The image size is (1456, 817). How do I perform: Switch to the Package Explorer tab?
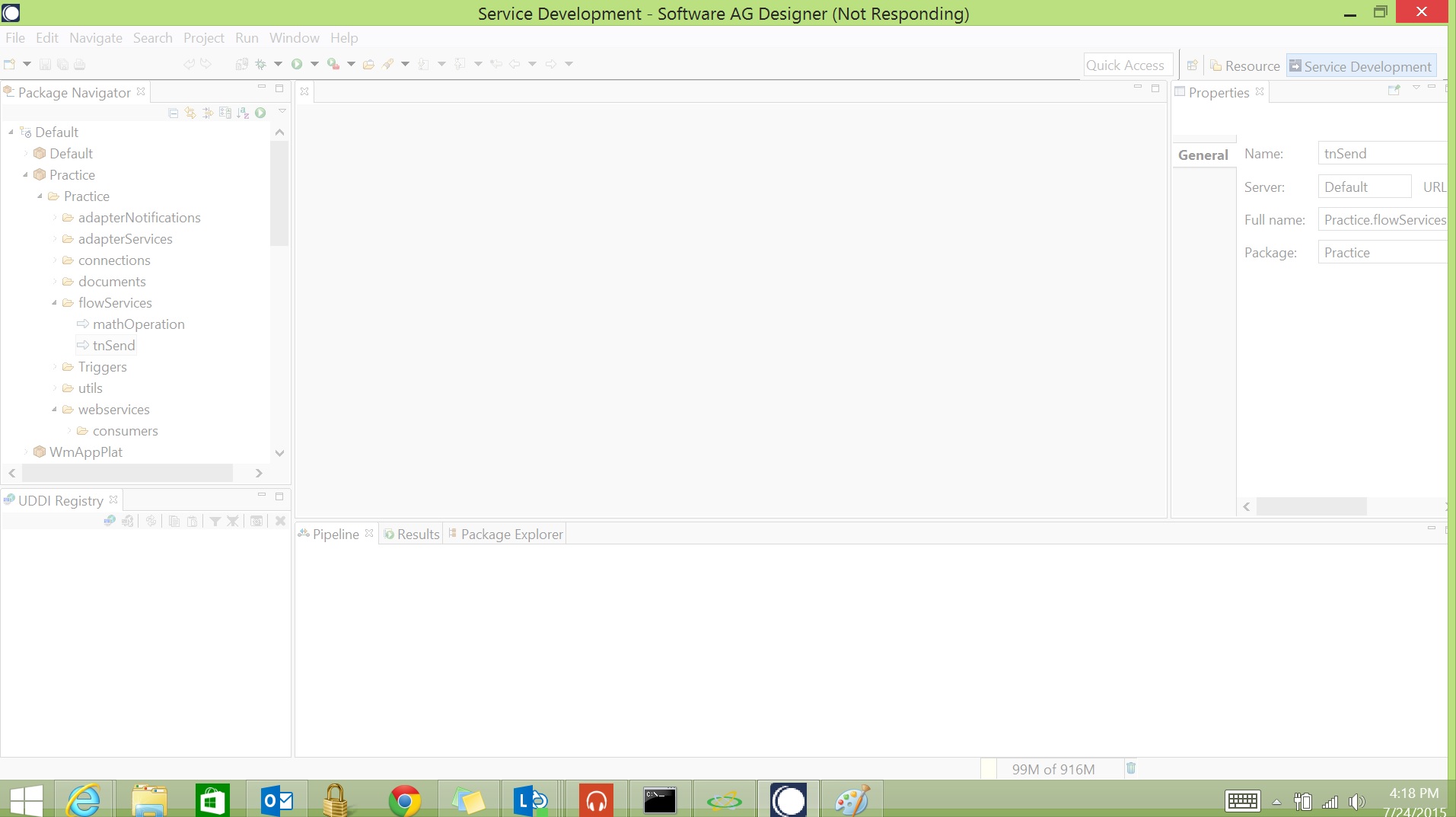click(505, 534)
